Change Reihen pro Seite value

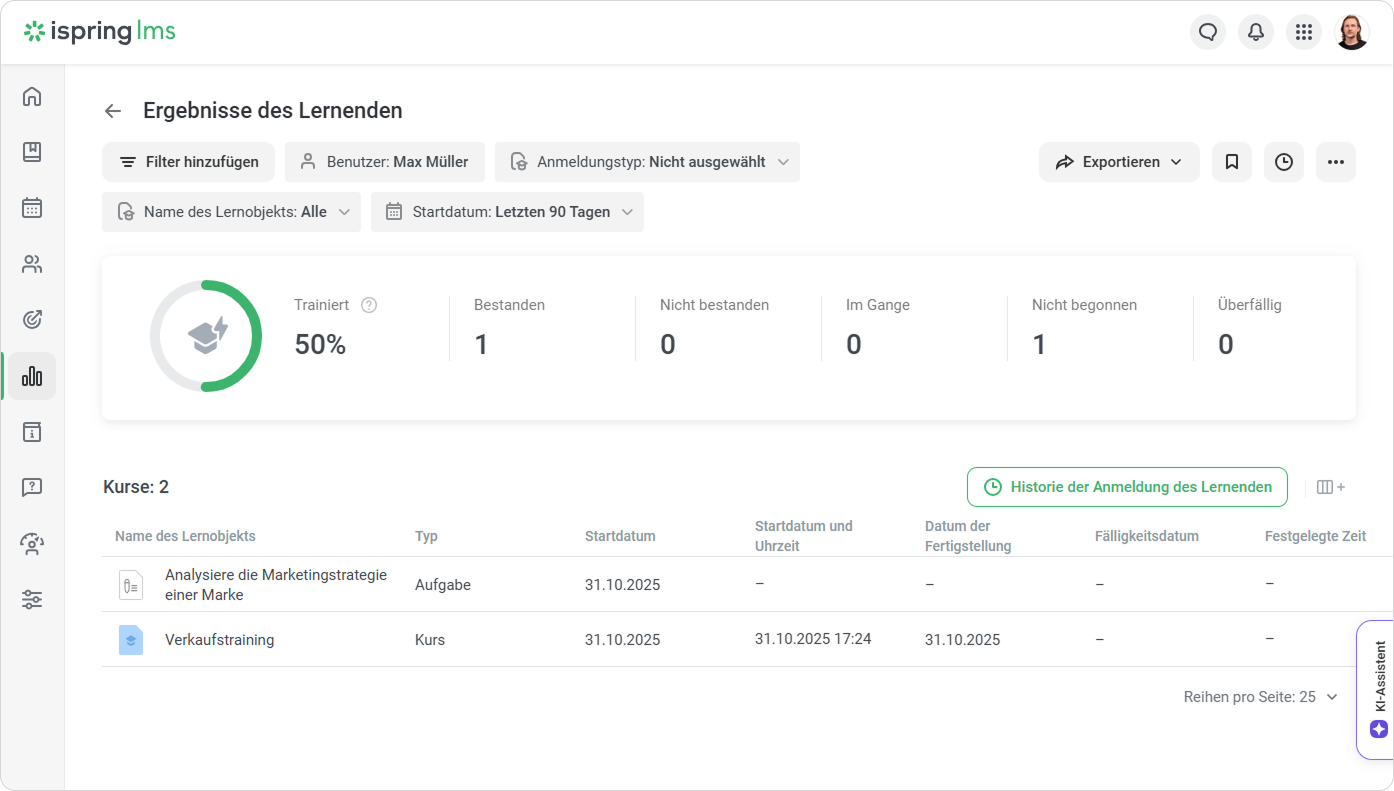(x=1261, y=697)
